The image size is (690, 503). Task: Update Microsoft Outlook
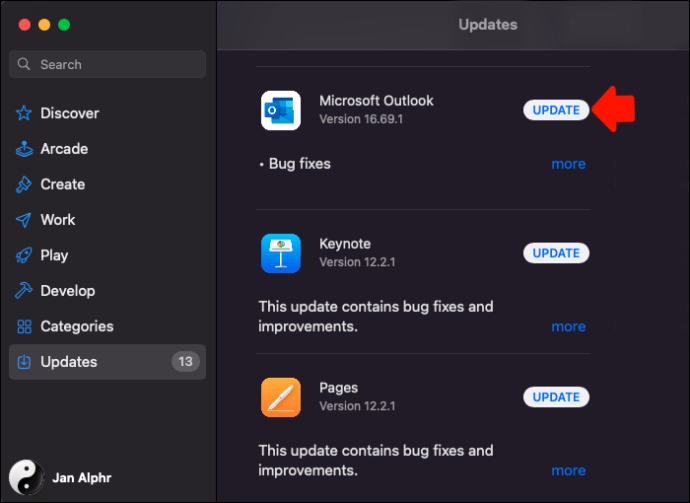(556, 110)
